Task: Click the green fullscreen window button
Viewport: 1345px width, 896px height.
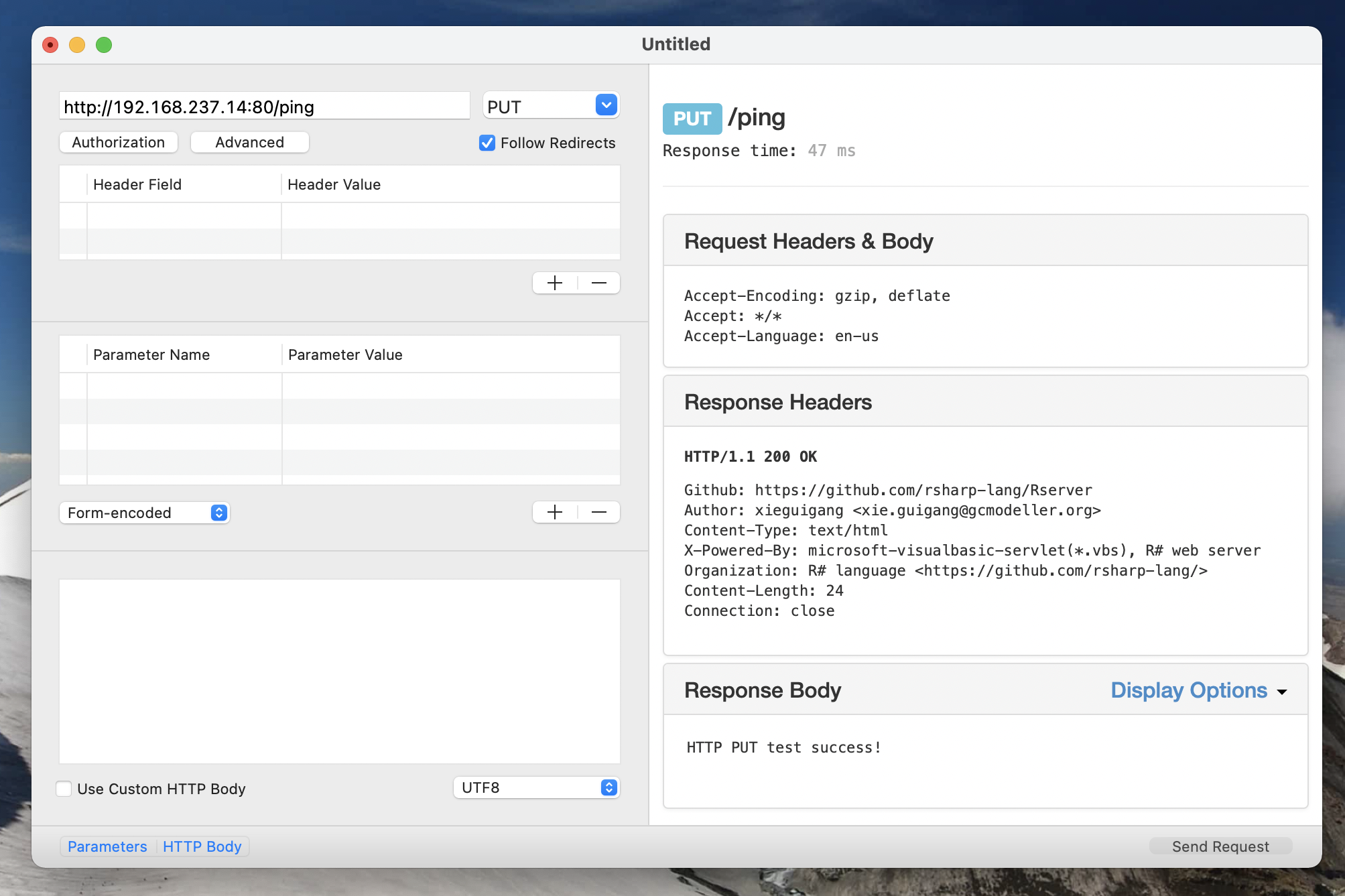Action: [x=104, y=45]
